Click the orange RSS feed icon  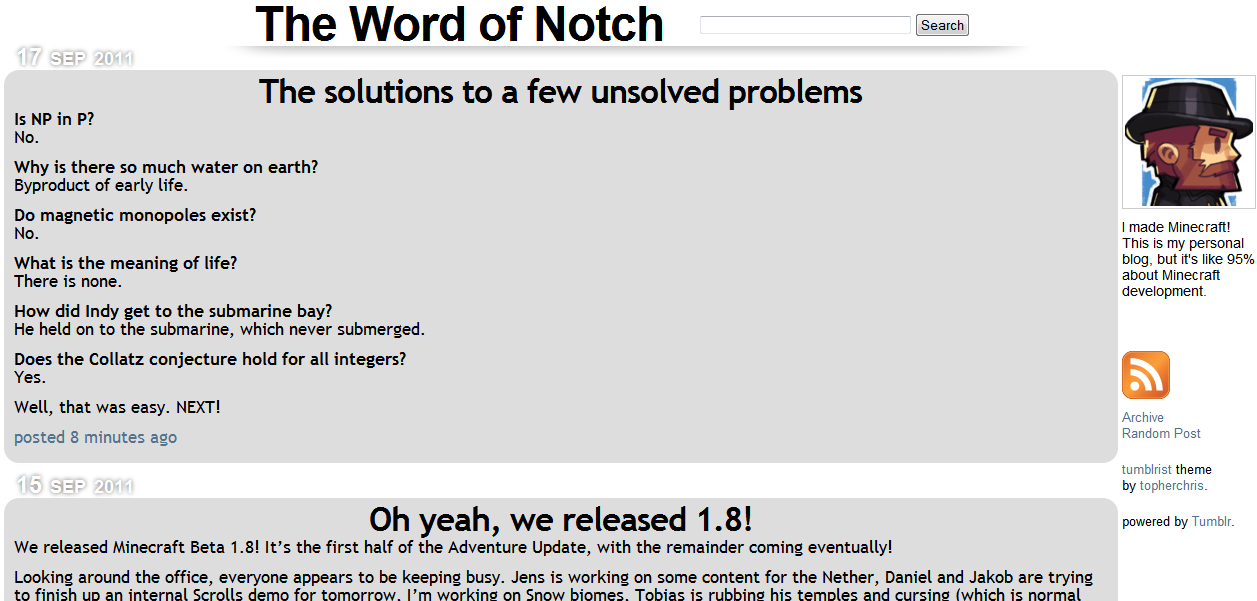pos(1145,375)
